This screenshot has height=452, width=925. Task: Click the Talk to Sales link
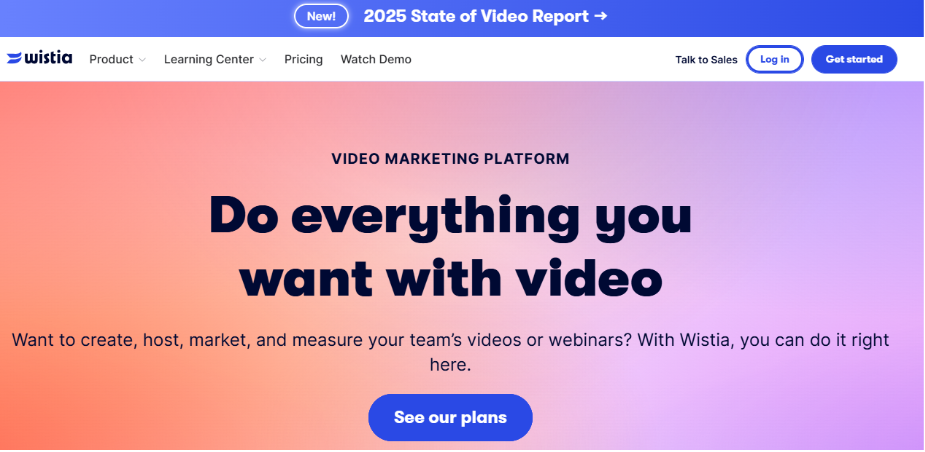click(706, 60)
